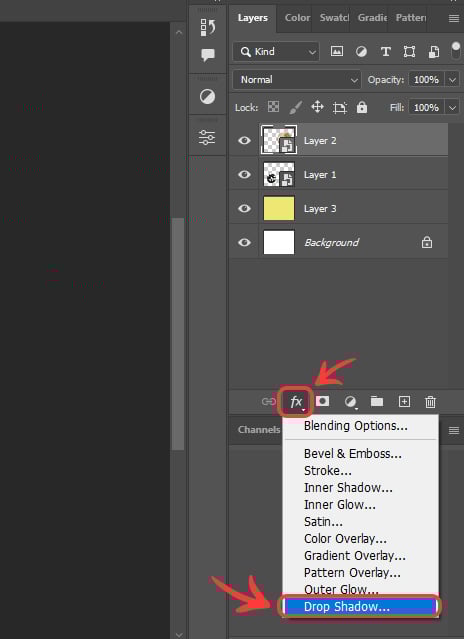Open the Kind filter dropdown

(276, 52)
